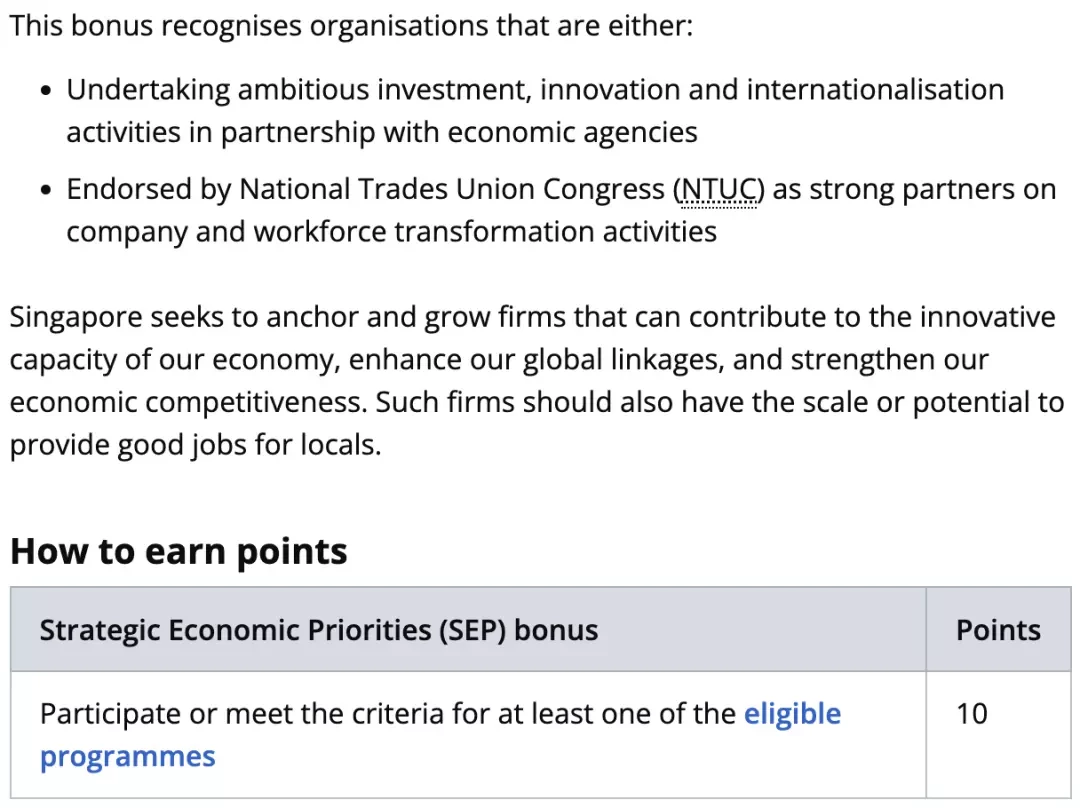The width and height of the screenshot is (1080, 808).
Task: Click 'company and workforce transformation activities' text
Action: click(x=391, y=232)
